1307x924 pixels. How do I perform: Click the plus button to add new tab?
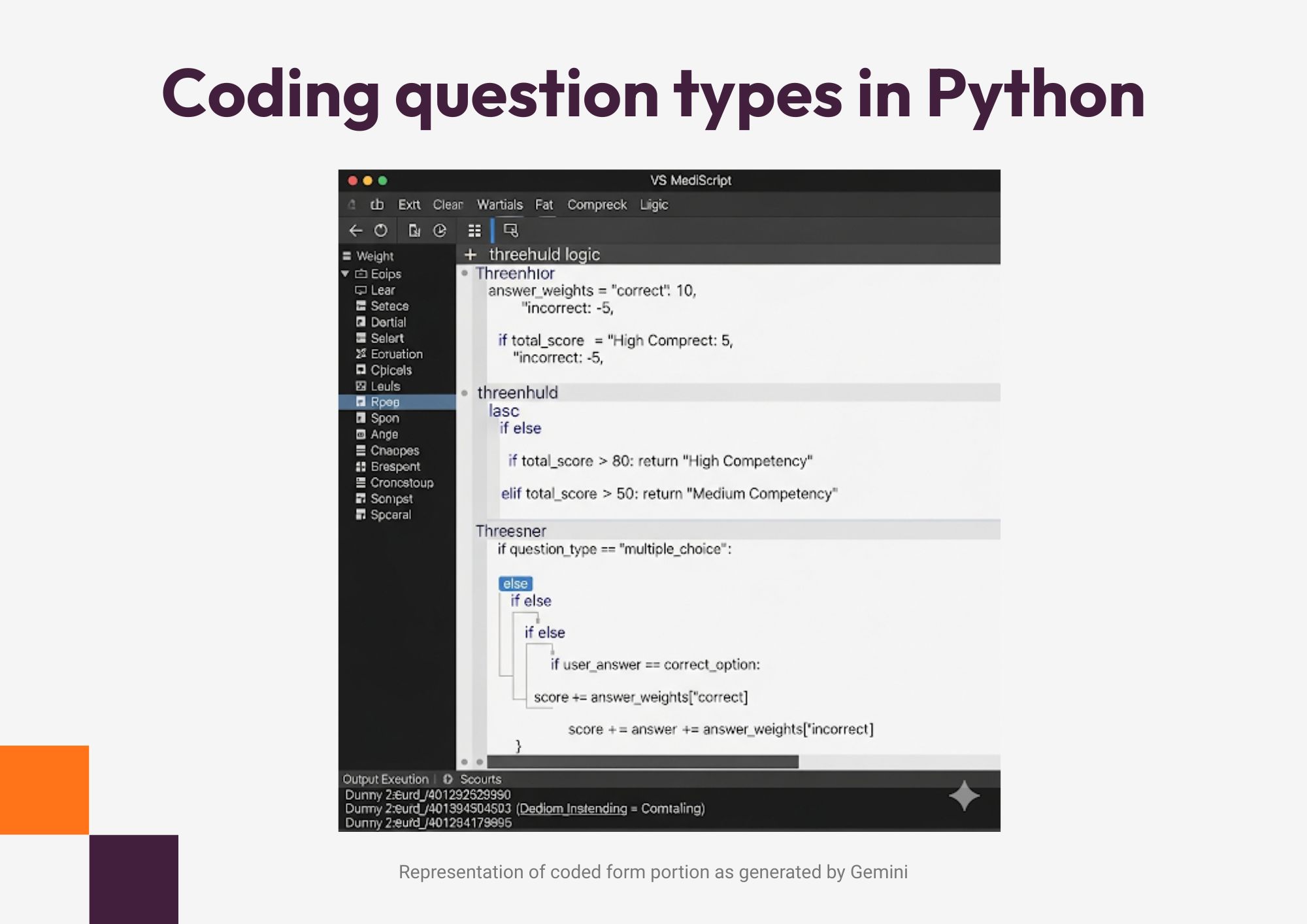(470, 254)
